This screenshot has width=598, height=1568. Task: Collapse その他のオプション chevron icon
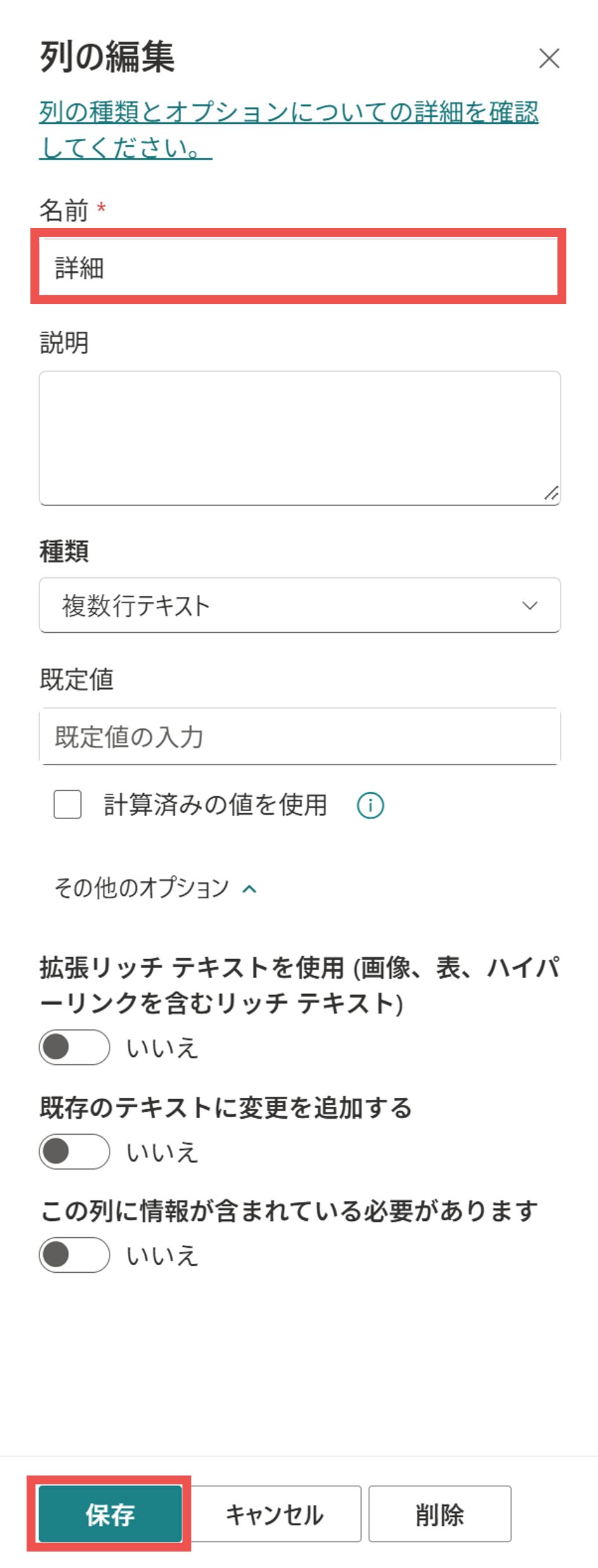pos(250,889)
